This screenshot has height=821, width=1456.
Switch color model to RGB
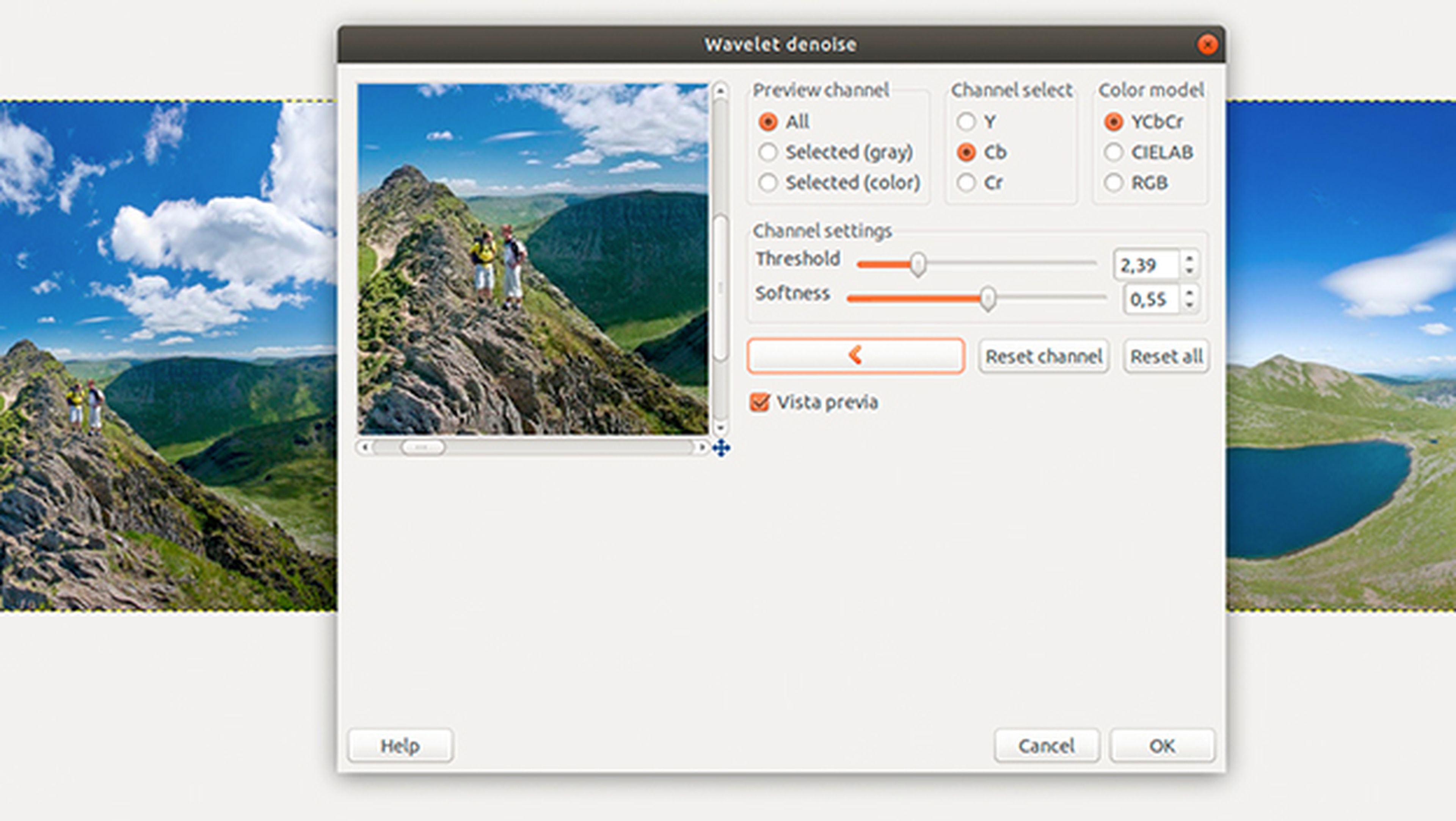[1113, 182]
